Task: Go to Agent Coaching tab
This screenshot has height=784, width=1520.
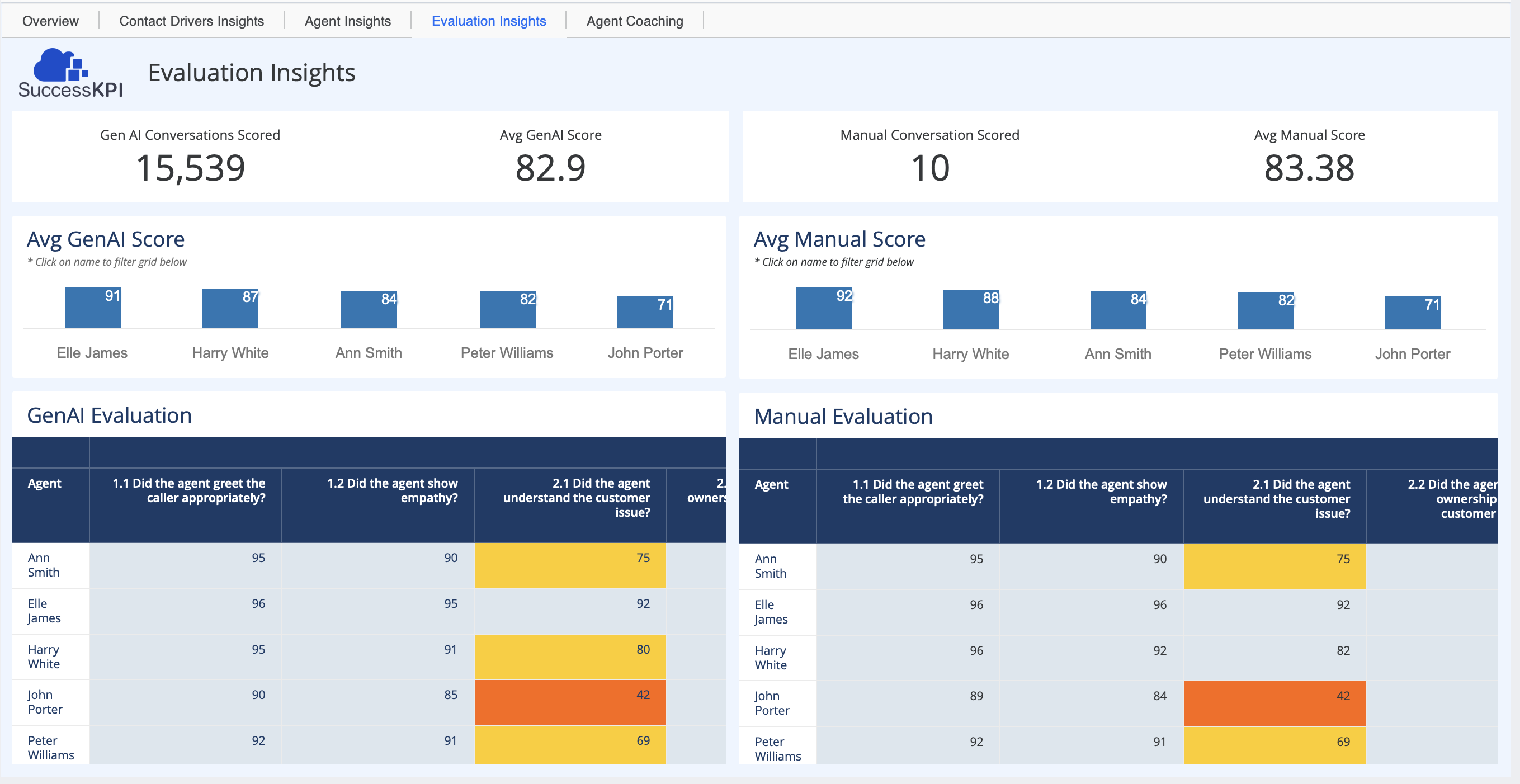Action: [x=634, y=21]
